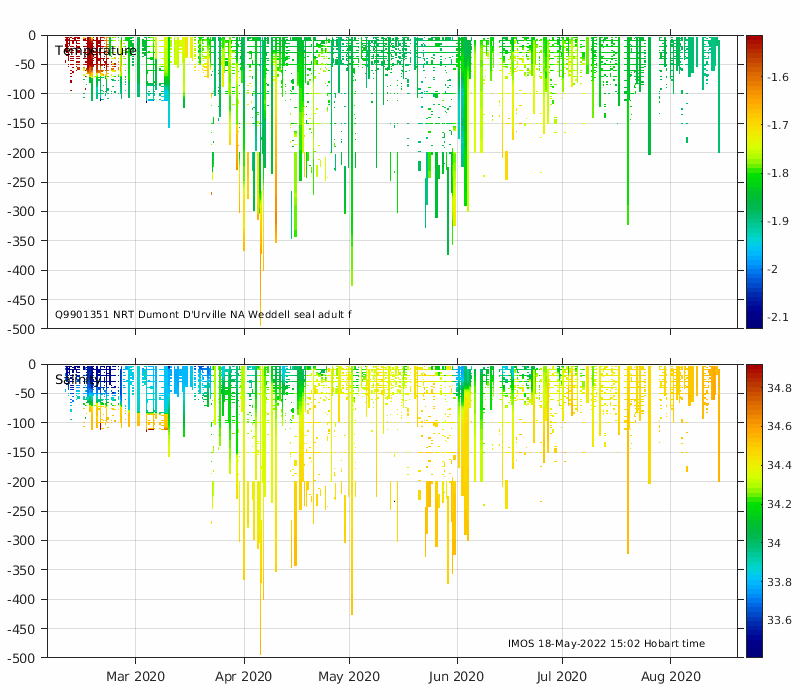800x700 pixels.
Task: Click the -500 depth tick in temperature plot
Action: [21, 329]
